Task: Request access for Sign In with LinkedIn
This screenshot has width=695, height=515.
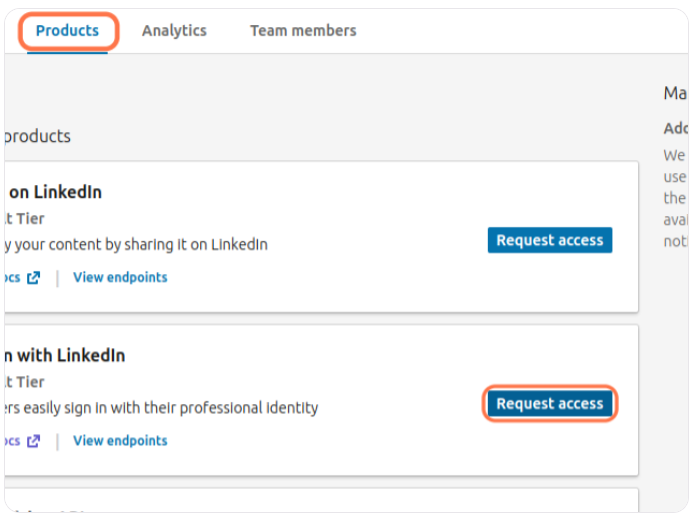Action: (x=549, y=404)
